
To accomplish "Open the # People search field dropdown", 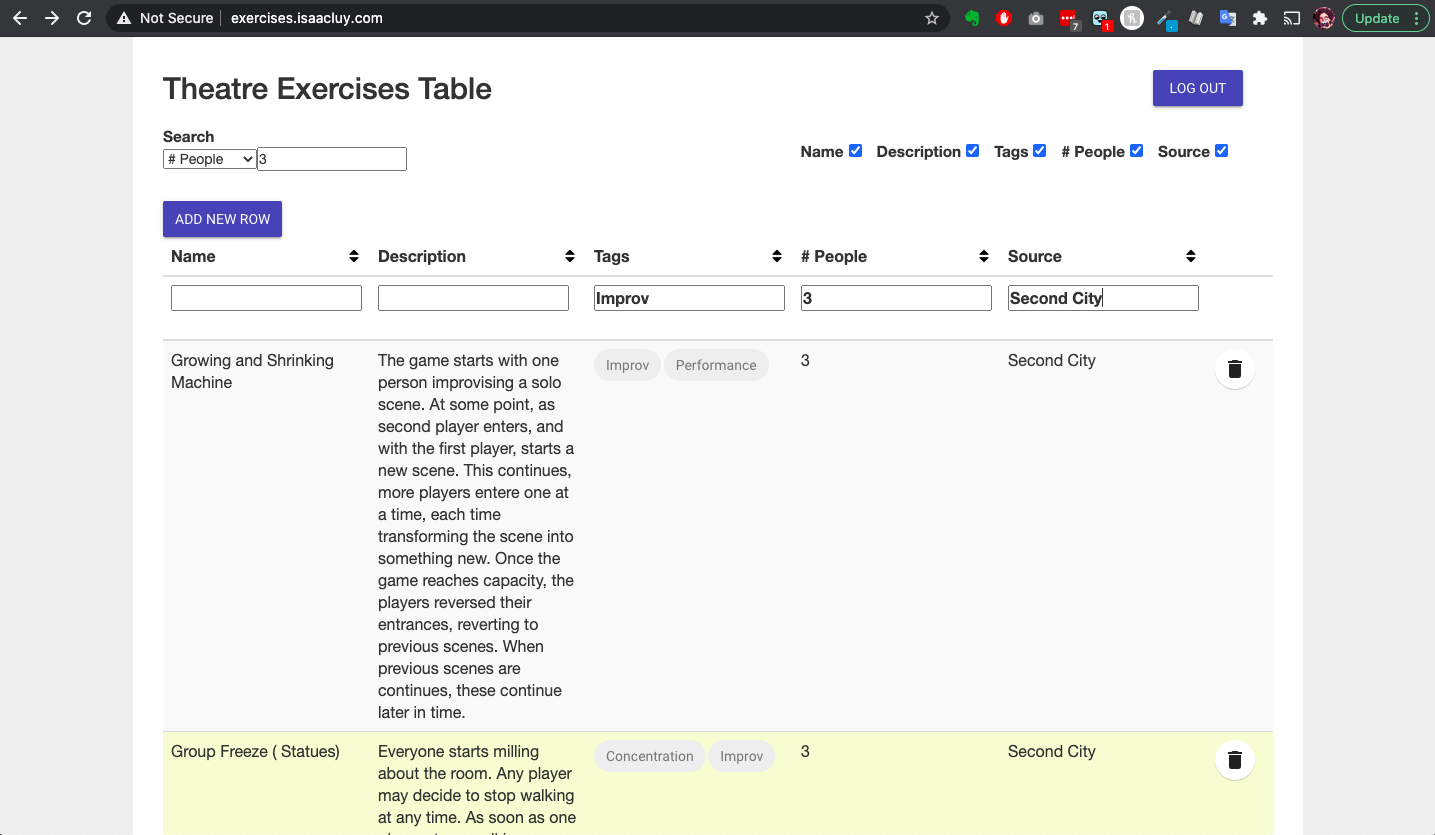I will [210, 159].
